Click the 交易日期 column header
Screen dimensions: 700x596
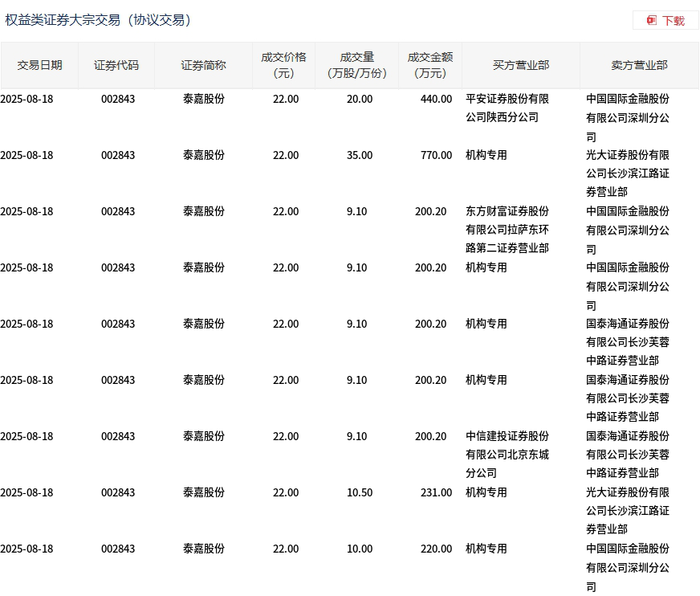pos(40,65)
